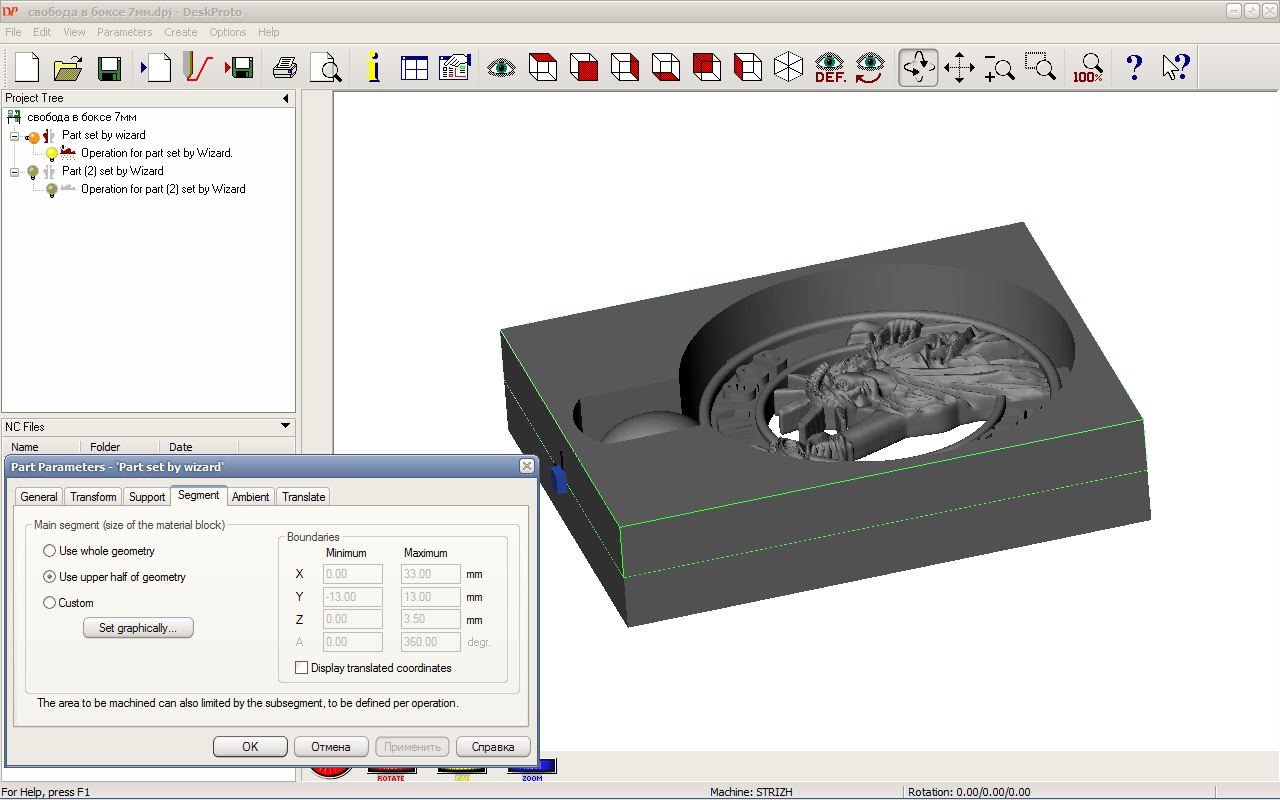
Task: Collapse 'Part (2) set by Wizard' node
Action: pyautogui.click(x=15, y=172)
